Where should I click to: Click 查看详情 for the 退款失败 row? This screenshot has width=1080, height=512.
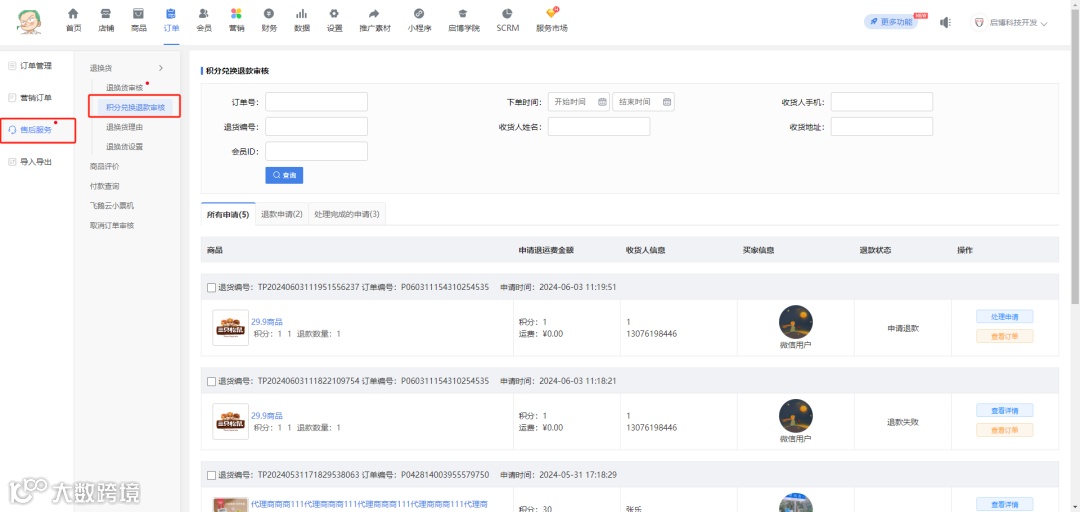[1004, 411]
